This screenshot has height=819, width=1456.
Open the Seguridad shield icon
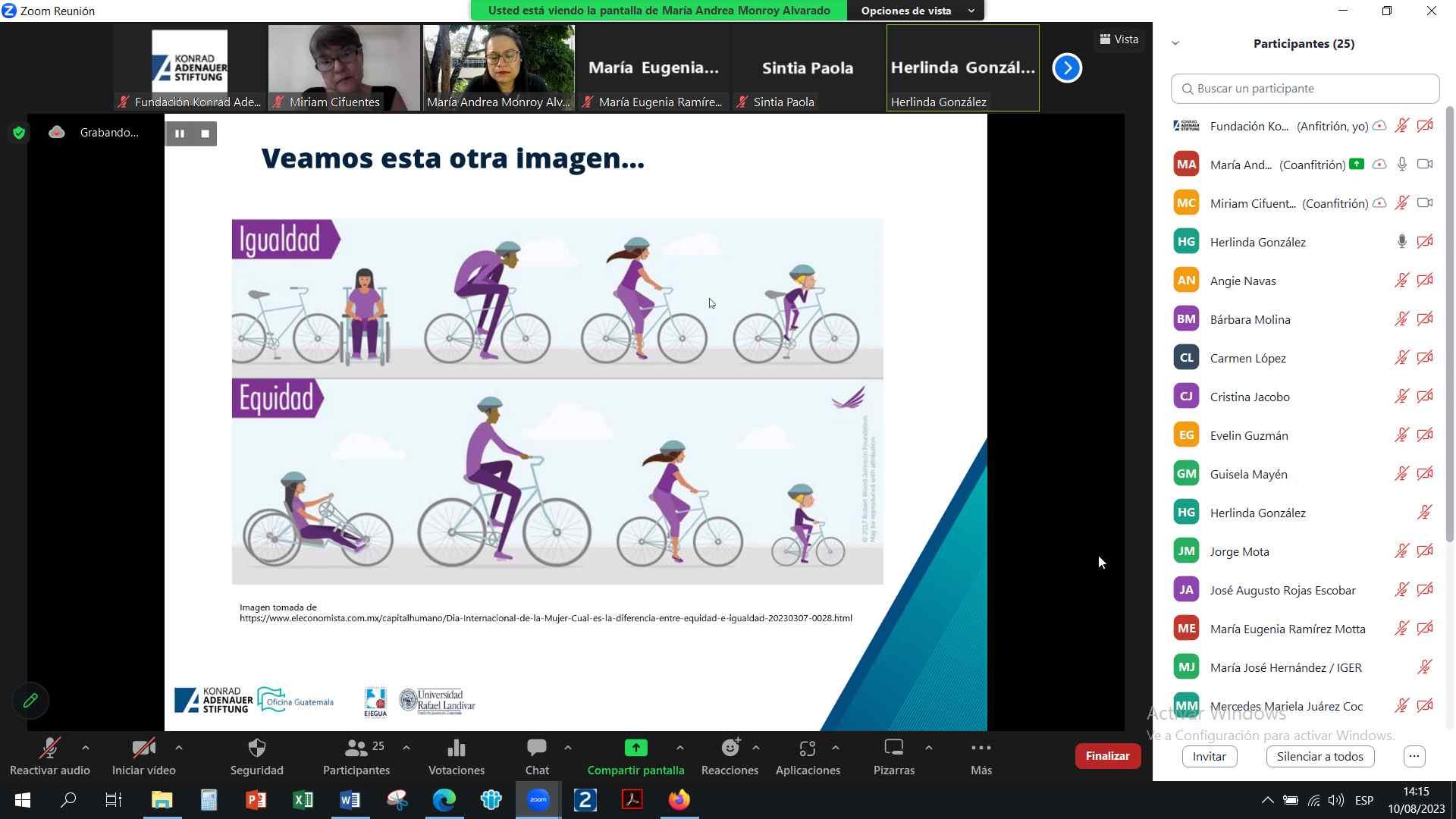[x=257, y=748]
